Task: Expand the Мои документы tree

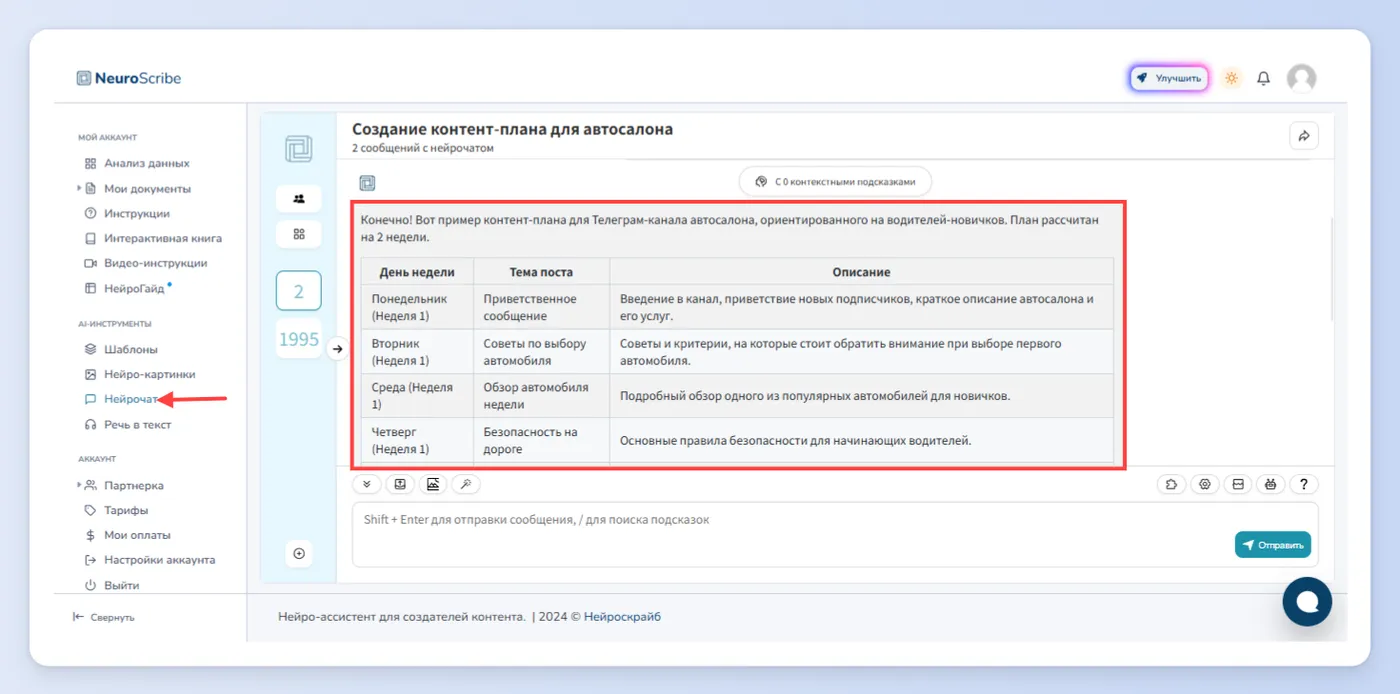Action: click(x=80, y=188)
